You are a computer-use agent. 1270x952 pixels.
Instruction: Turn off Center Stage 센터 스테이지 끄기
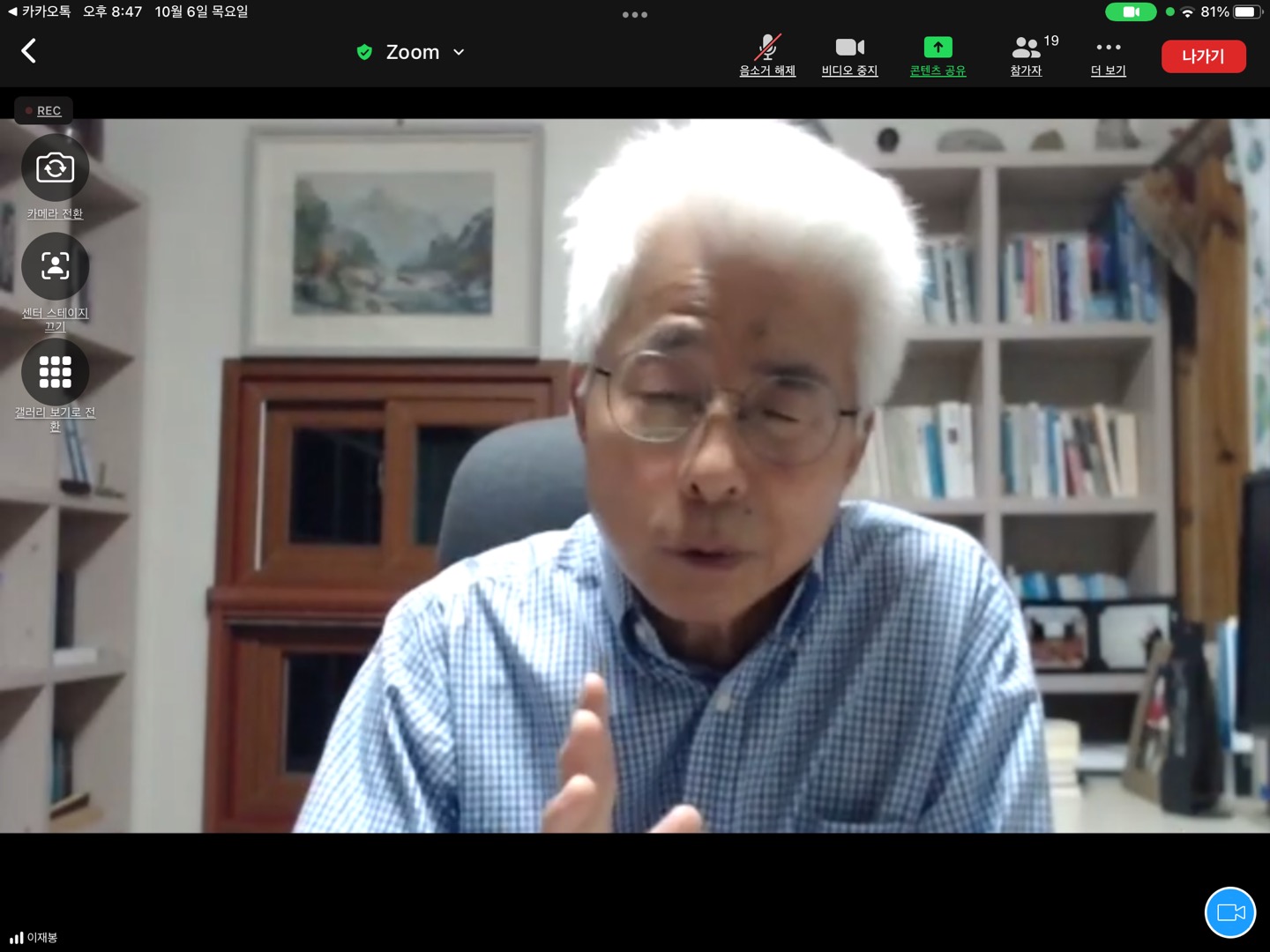pyautogui.click(x=55, y=282)
